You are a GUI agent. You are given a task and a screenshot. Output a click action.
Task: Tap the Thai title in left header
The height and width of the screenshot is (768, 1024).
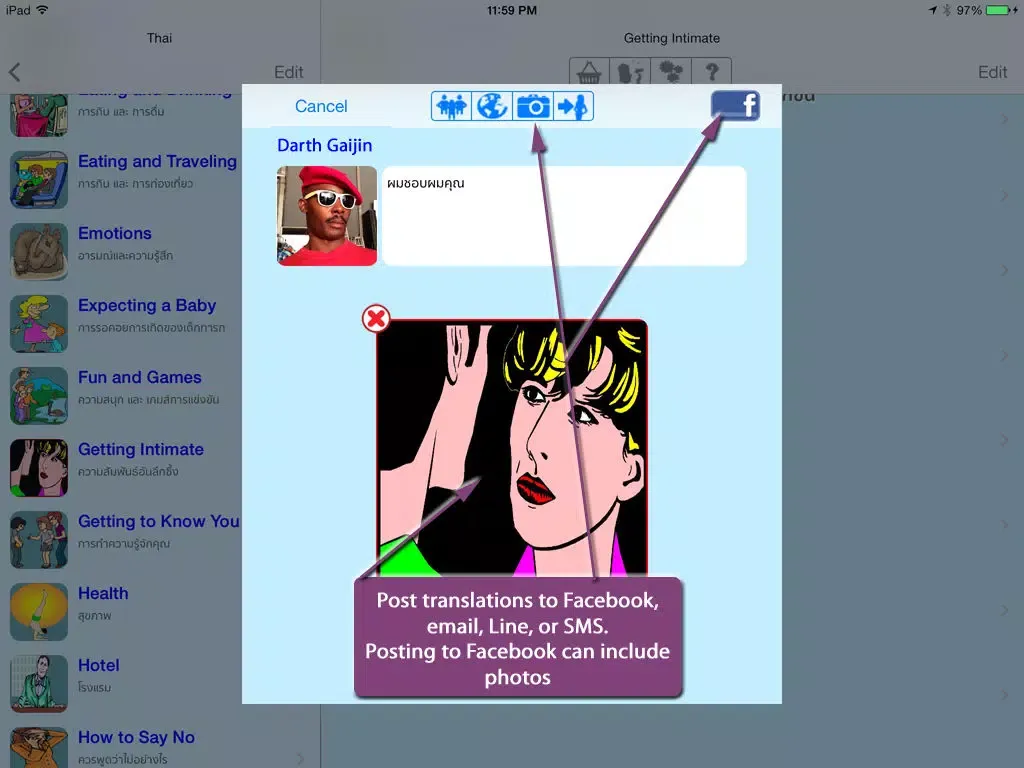coord(159,38)
